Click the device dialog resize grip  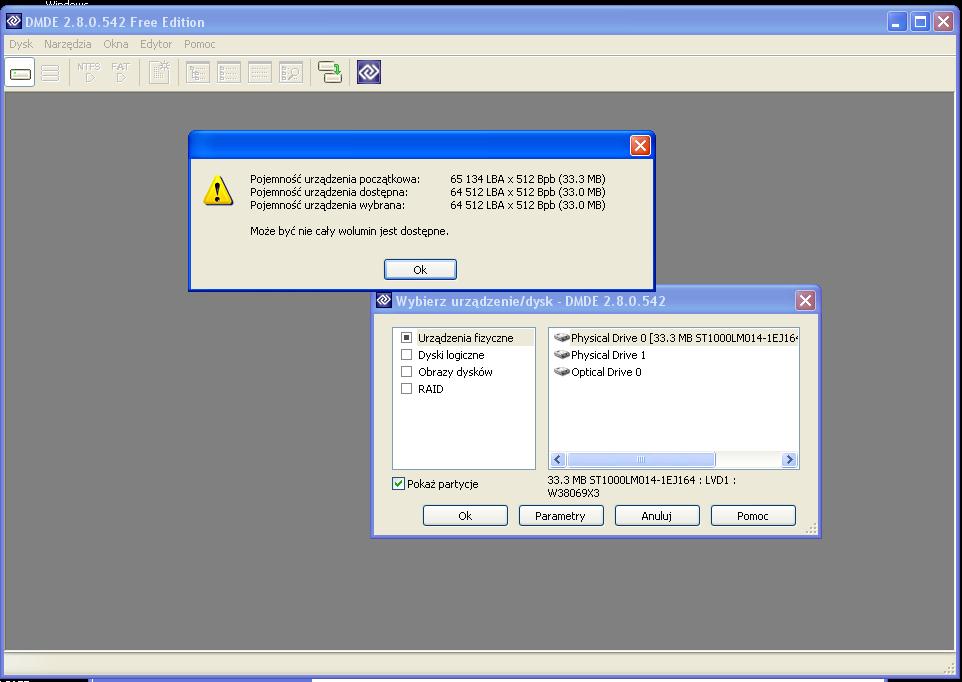tap(812, 529)
